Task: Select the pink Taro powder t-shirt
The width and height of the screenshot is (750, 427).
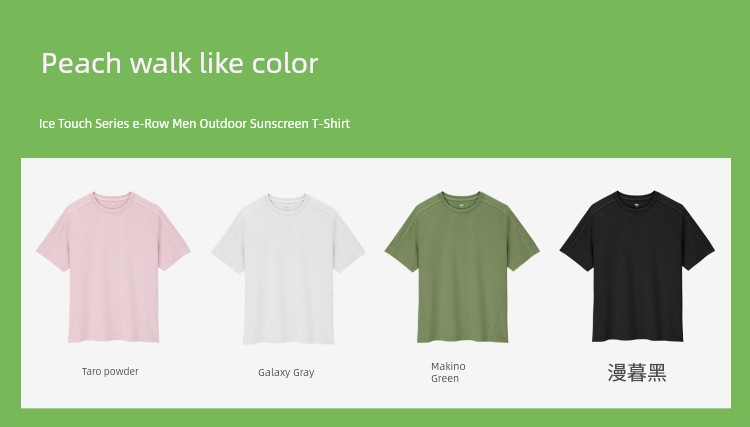Action: pyautogui.click(x=113, y=267)
